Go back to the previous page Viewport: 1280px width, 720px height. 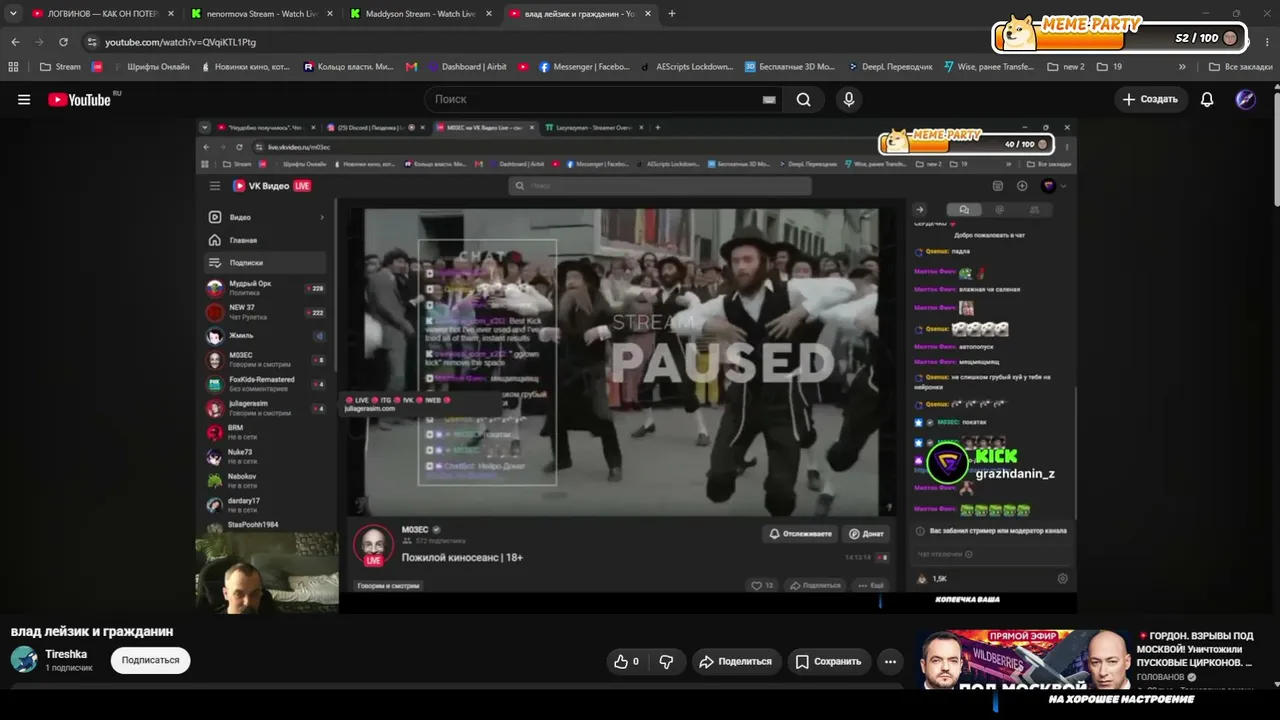pos(15,42)
